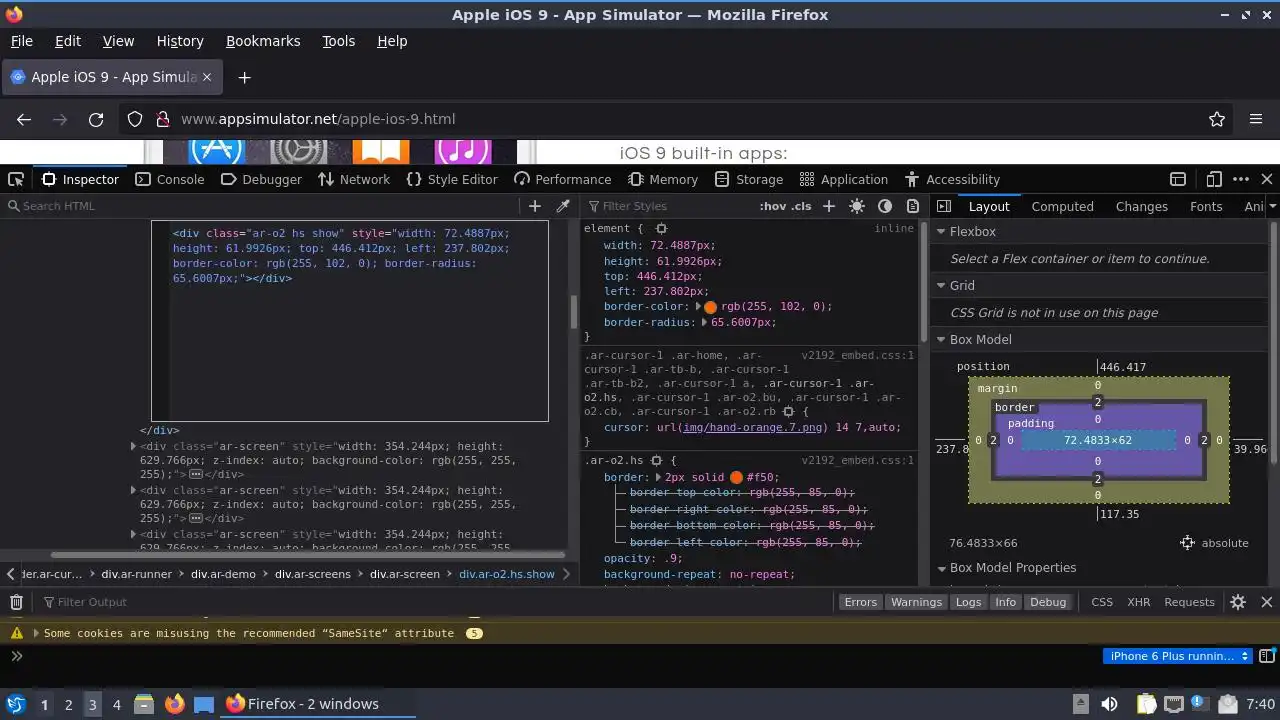Open console settings gear
The height and width of the screenshot is (720, 1280).
click(1238, 602)
